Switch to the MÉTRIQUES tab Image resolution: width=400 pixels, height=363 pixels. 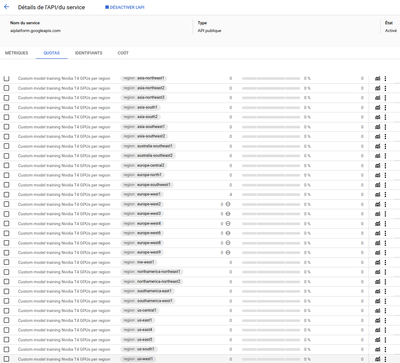(17, 53)
